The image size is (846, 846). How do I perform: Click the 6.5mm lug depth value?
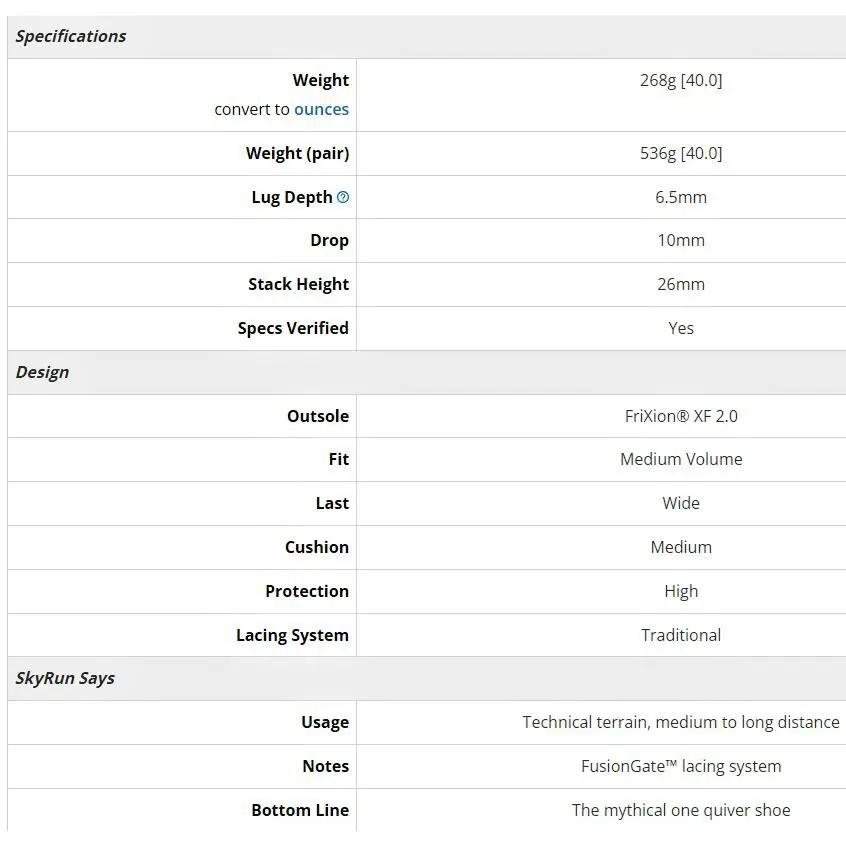point(681,197)
